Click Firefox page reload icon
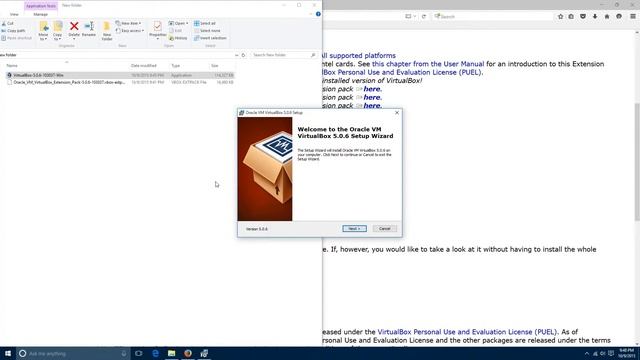Screen dimensions: 640x360 [424, 16]
